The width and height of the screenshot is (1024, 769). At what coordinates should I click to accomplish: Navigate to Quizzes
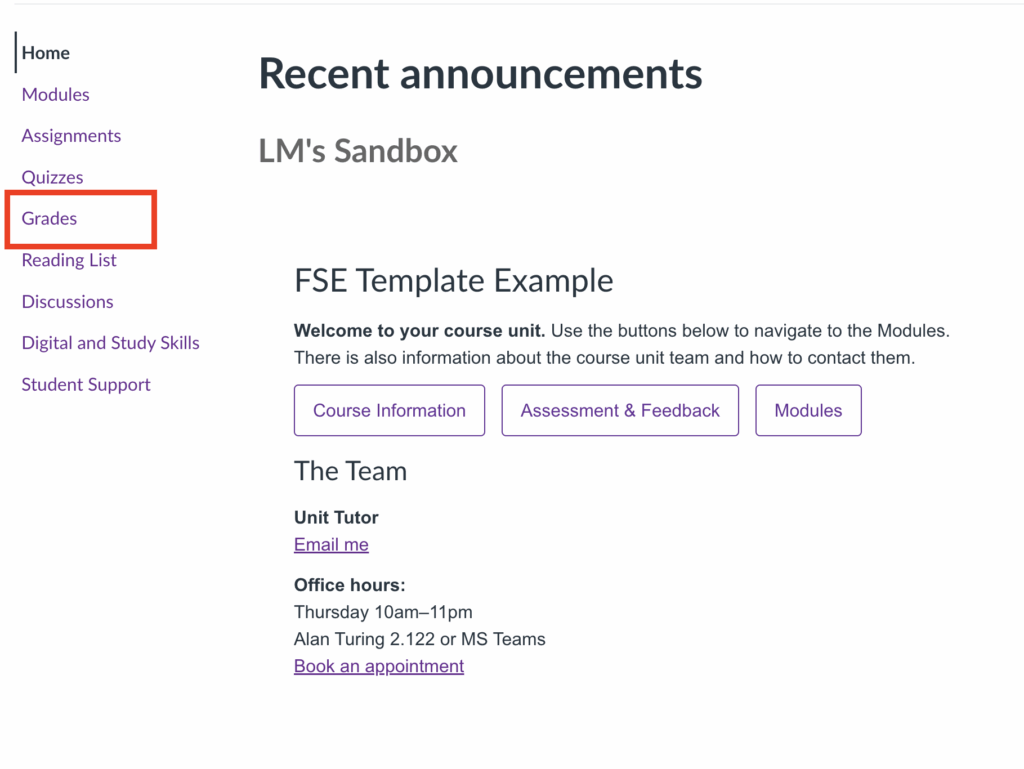52,178
